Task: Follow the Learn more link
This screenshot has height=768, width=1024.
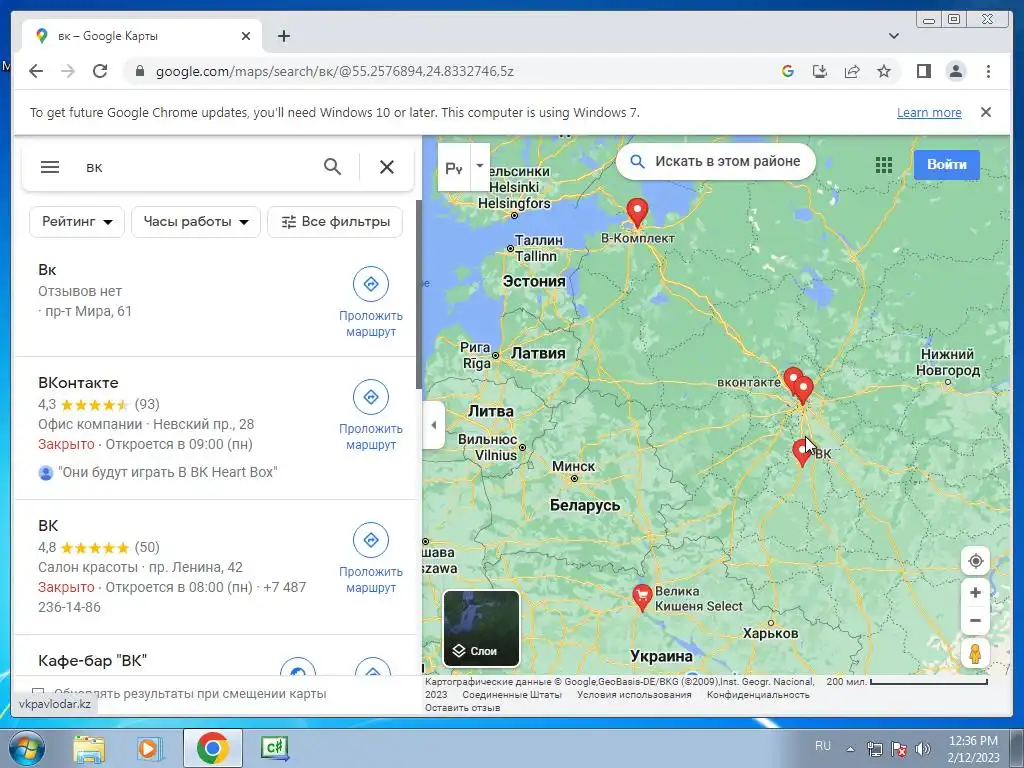Action: (x=929, y=112)
